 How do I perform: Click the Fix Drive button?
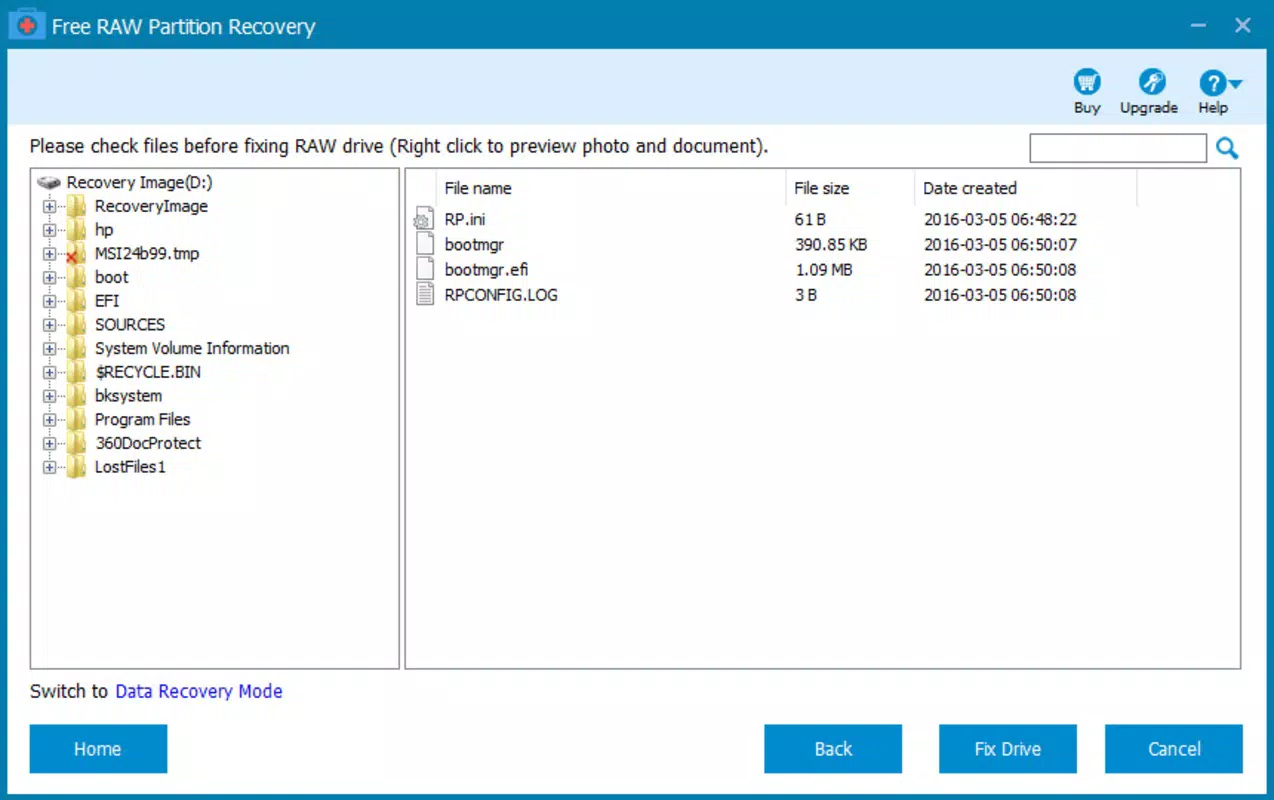1008,749
